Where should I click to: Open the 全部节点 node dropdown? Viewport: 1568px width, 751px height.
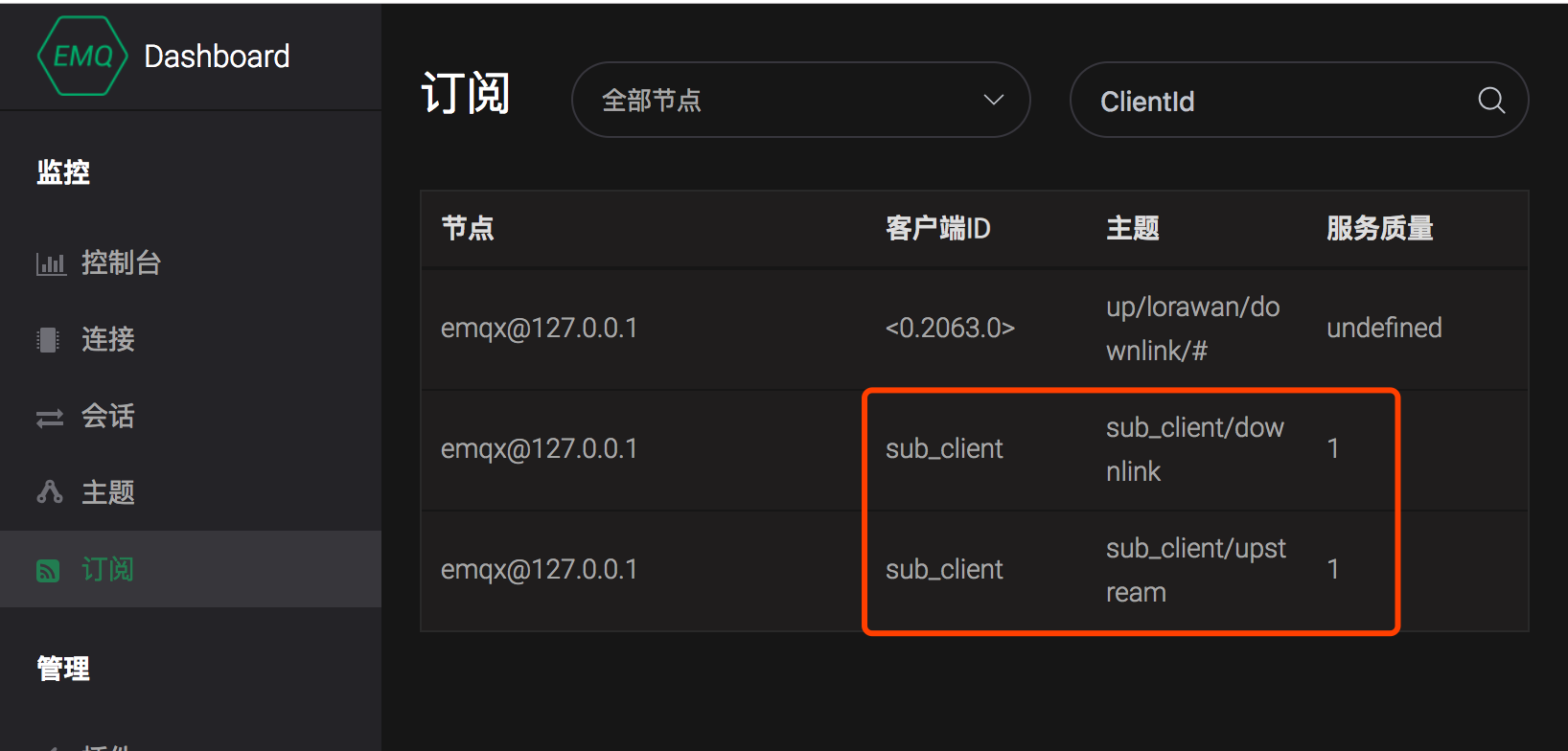pyautogui.click(x=801, y=100)
